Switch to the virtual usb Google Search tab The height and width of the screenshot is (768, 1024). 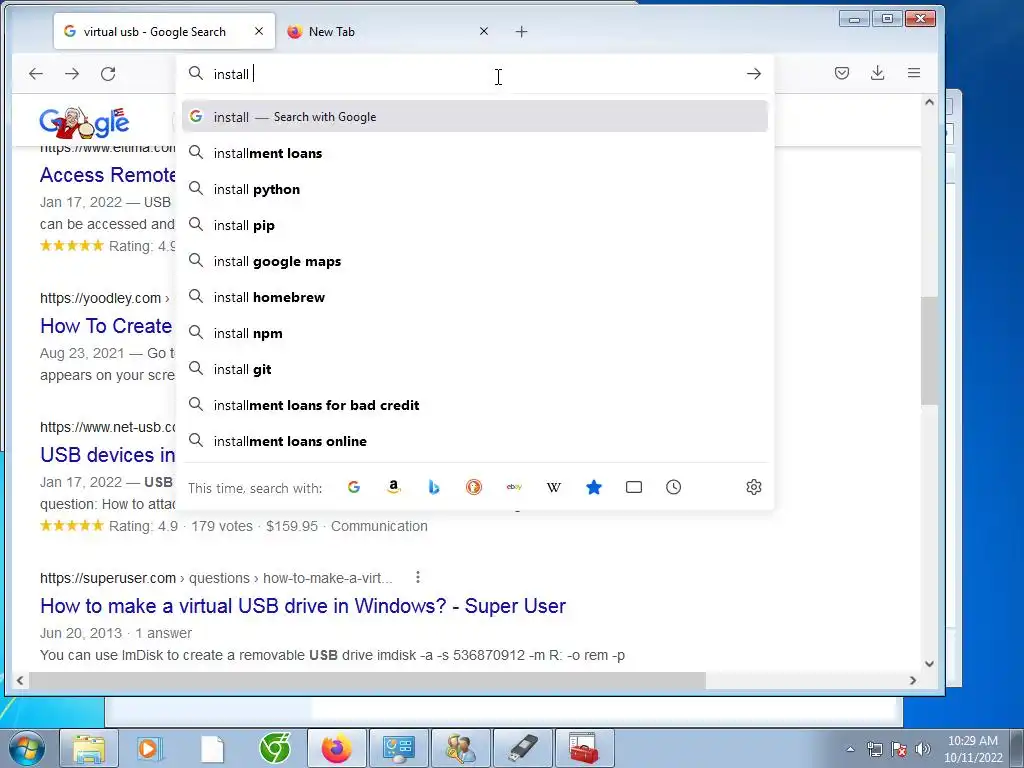[165, 31]
